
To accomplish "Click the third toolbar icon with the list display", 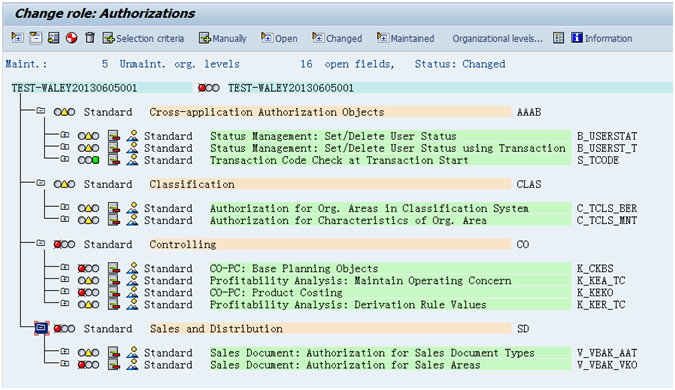I will (53, 38).
